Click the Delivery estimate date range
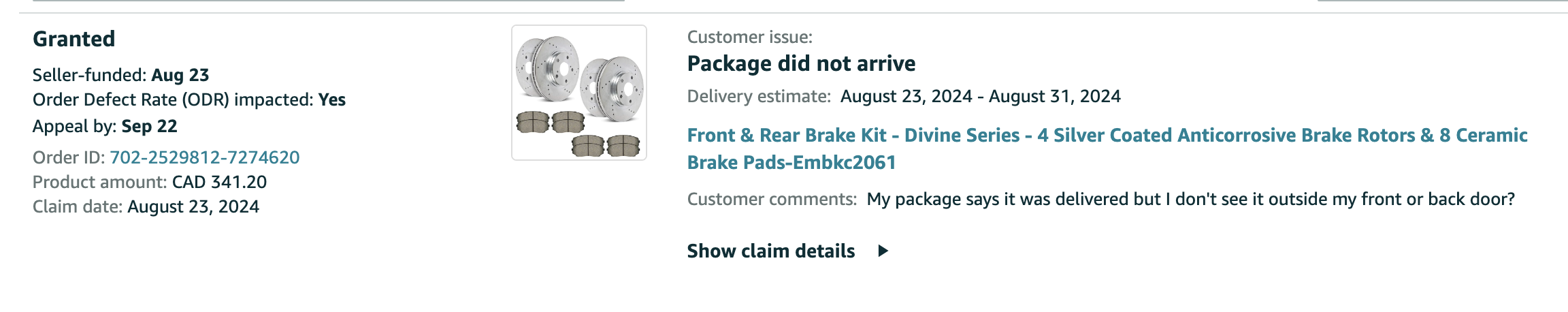The image size is (1568, 312). pyautogui.click(x=981, y=96)
